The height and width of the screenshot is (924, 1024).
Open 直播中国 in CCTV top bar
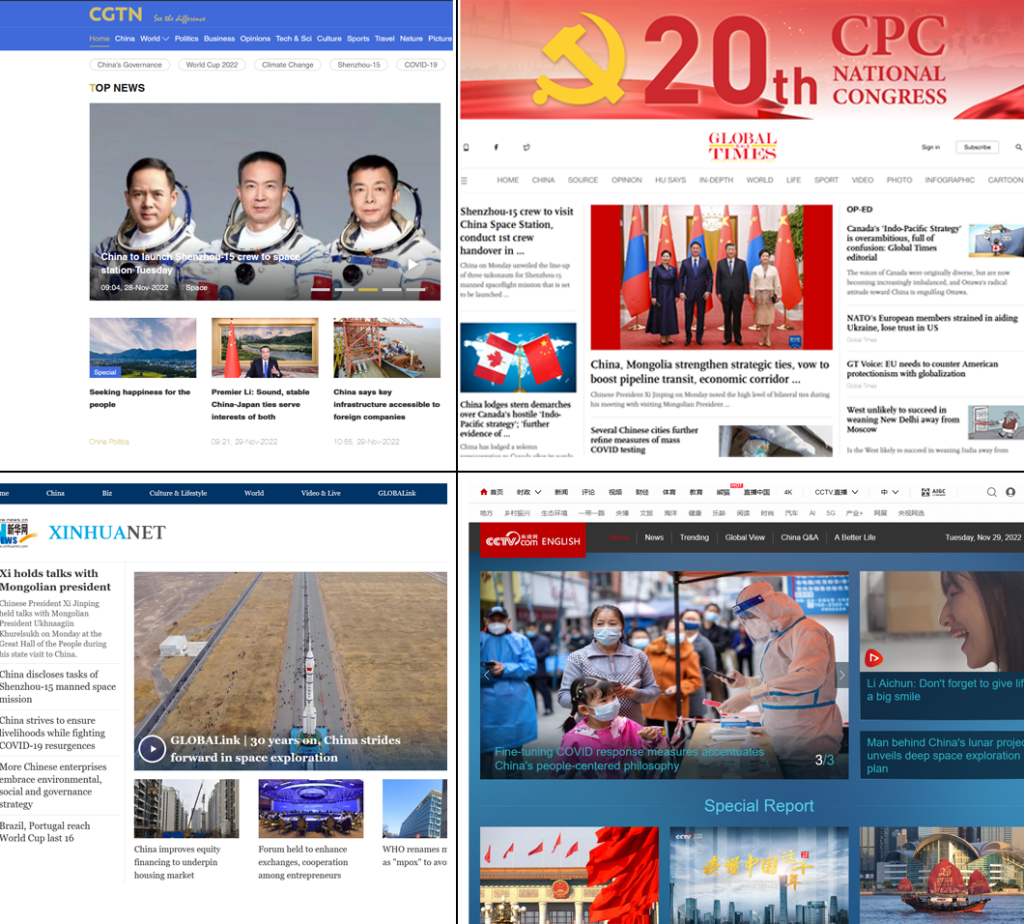point(756,492)
